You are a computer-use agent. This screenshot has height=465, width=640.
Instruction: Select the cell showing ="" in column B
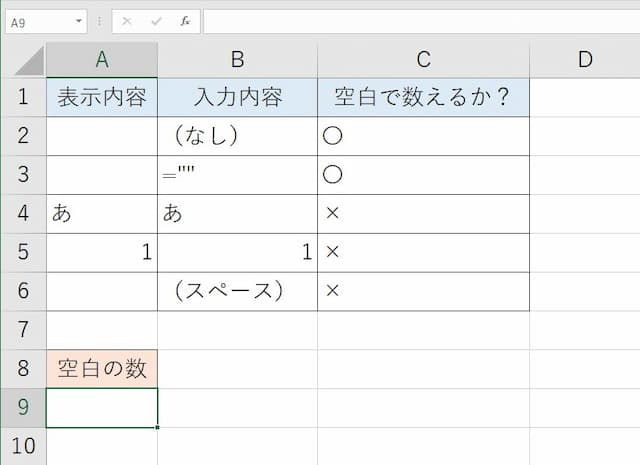click(238, 175)
